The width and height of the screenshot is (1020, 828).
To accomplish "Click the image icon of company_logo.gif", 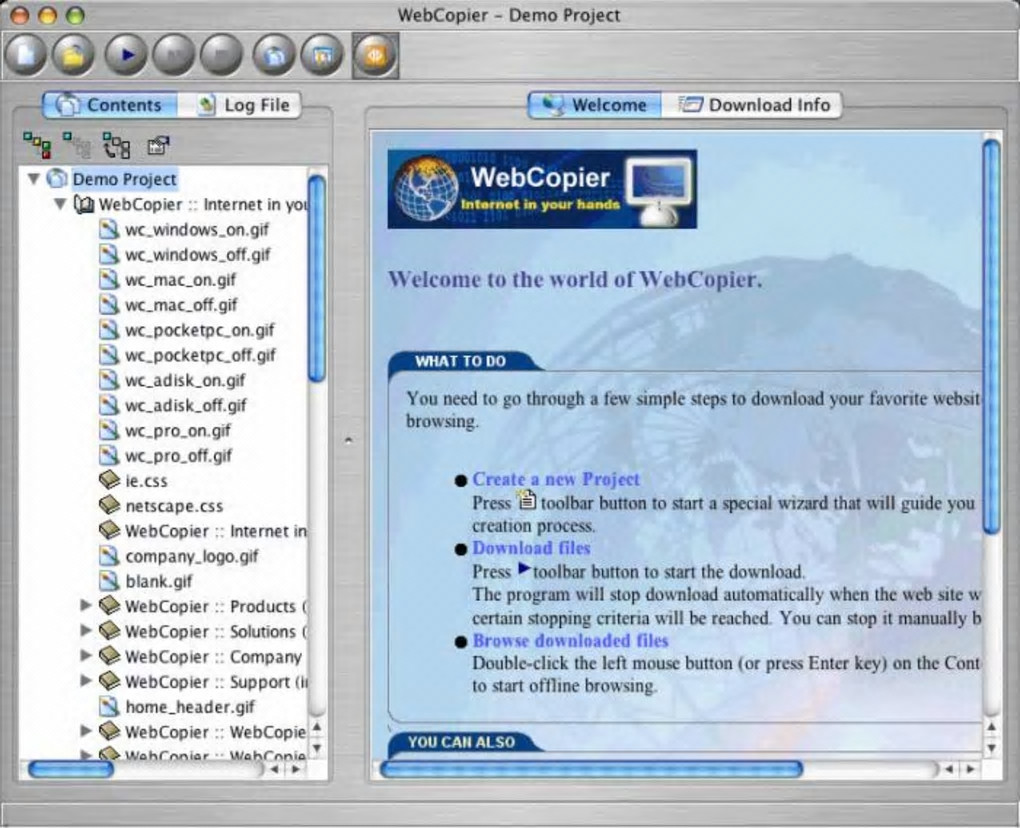I will point(109,555).
